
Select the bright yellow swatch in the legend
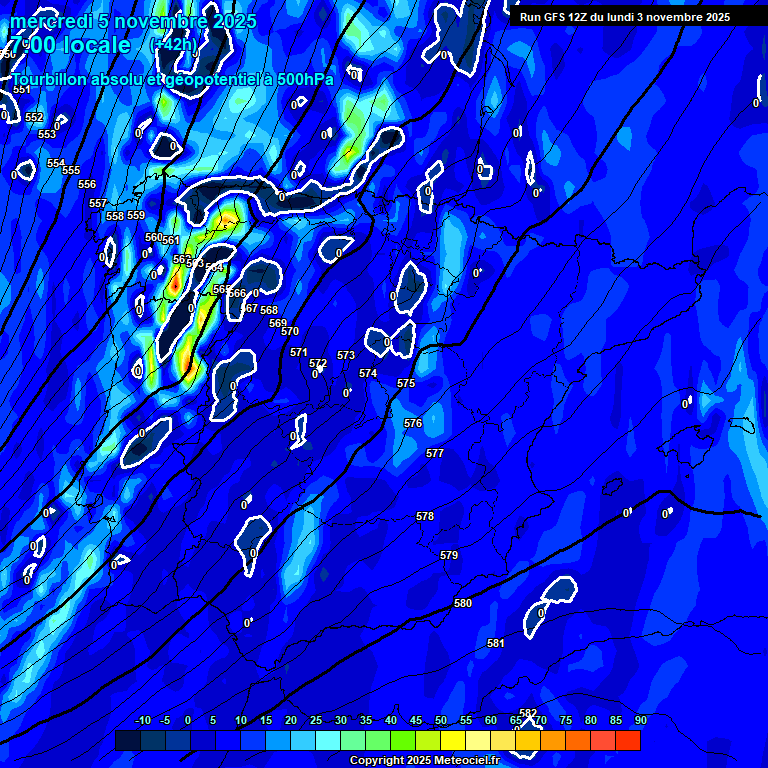tap(453, 741)
